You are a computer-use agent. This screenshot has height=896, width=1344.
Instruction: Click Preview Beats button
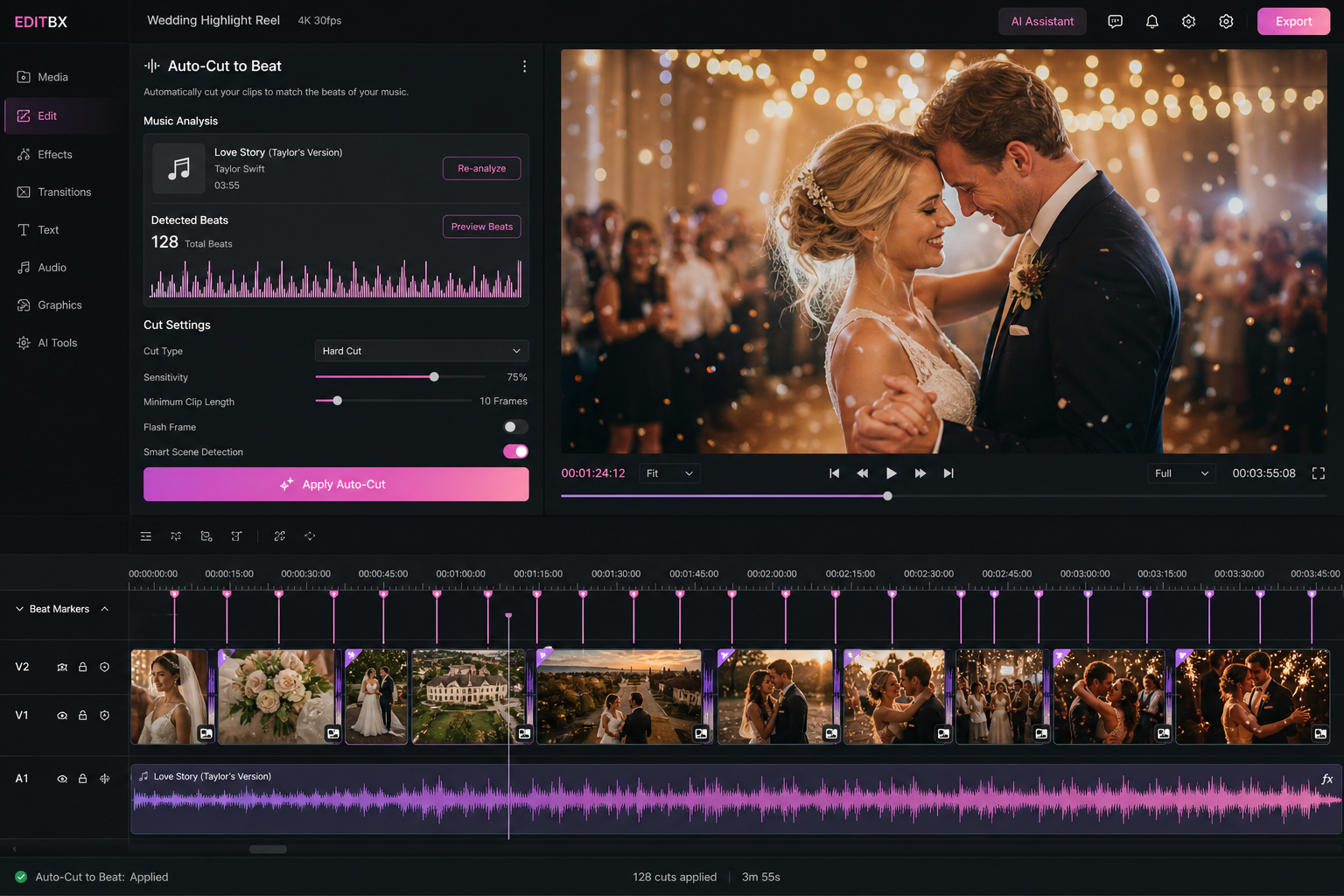coord(481,227)
